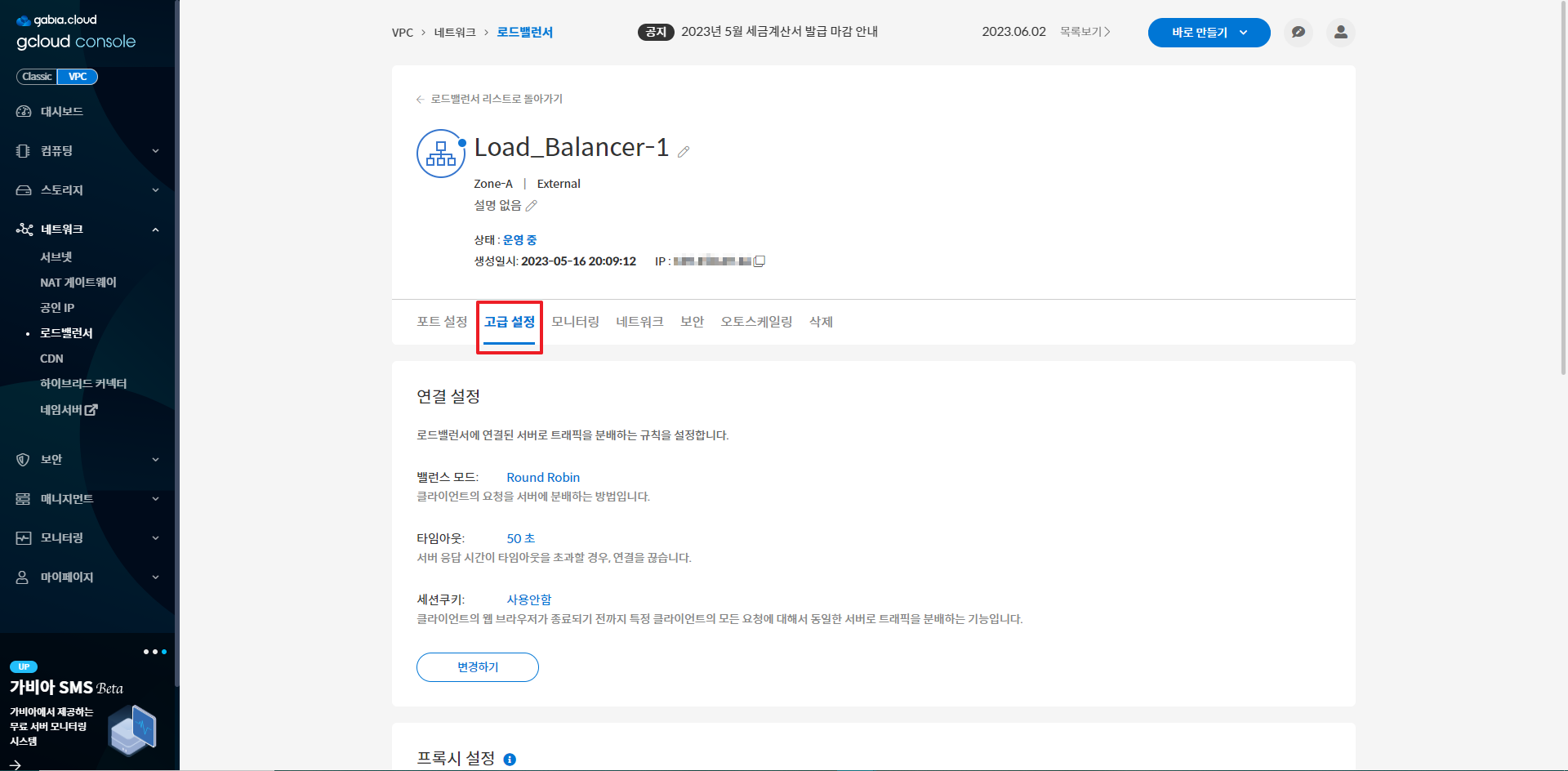This screenshot has width=1568, height=771.
Task: Open 하이브리드 커넥터 in the sidebar
Action: (x=83, y=383)
